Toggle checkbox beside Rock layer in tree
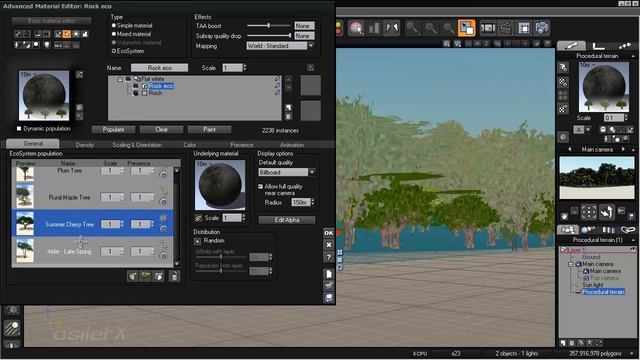Screen dimensions: 640x360 pyautogui.click(x=144, y=93)
